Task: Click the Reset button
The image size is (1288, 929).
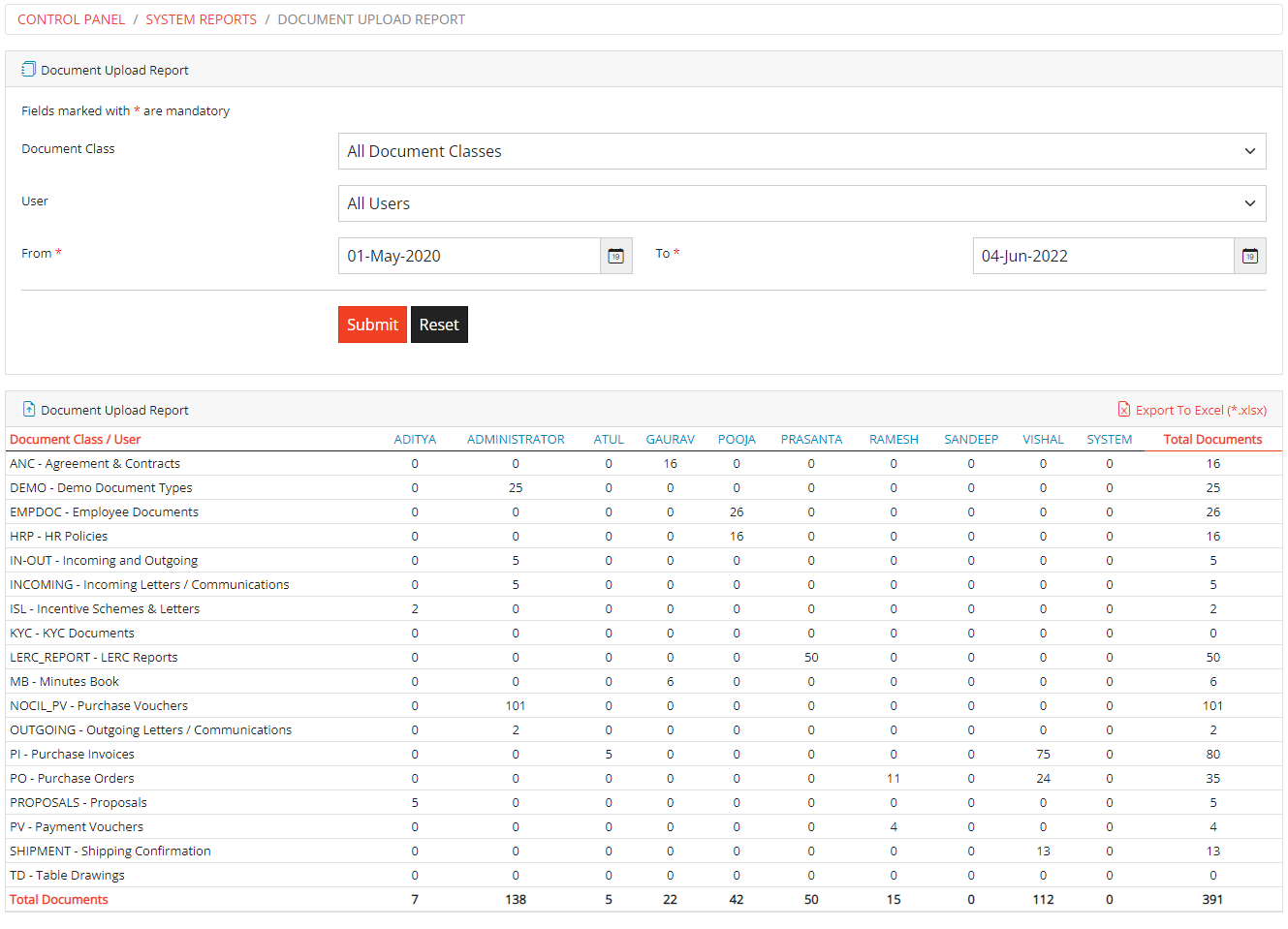Action: point(439,325)
